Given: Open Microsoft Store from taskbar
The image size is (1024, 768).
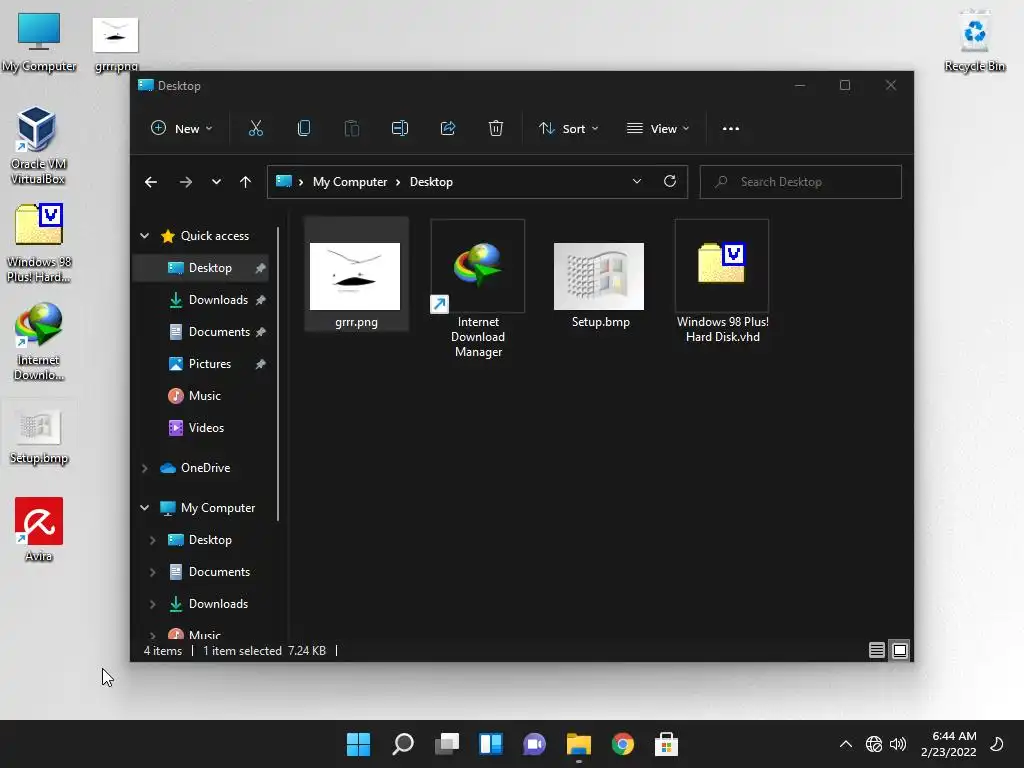Looking at the screenshot, I should pyautogui.click(x=666, y=744).
